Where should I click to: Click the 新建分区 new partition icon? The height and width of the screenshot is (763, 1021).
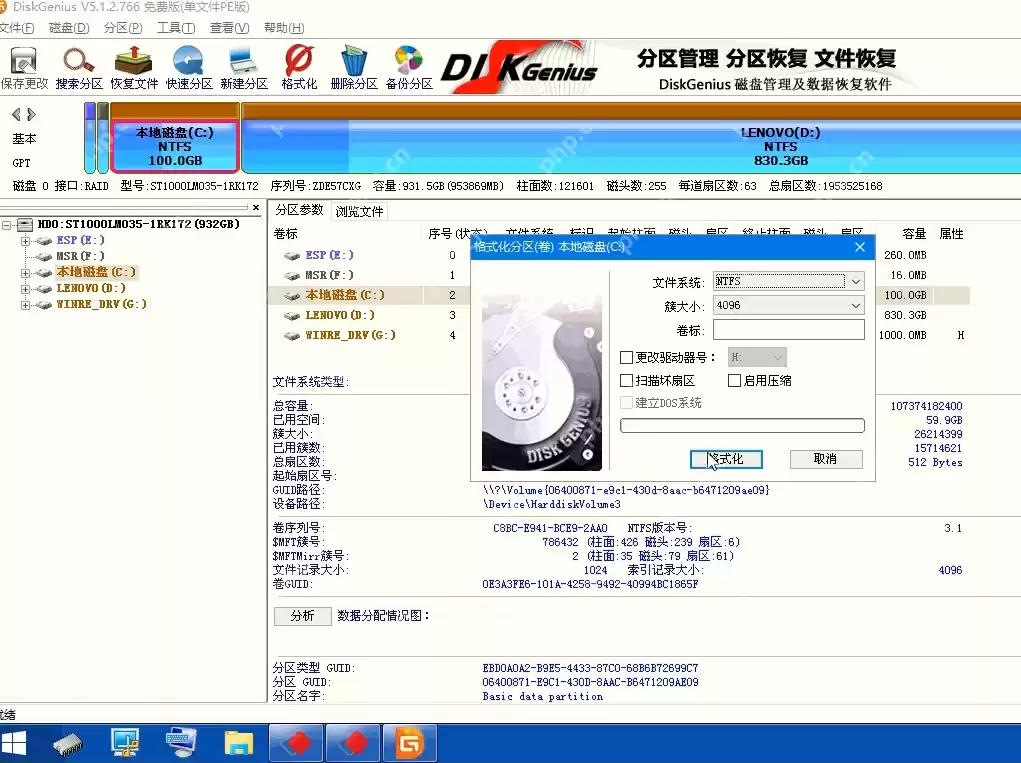[244, 67]
